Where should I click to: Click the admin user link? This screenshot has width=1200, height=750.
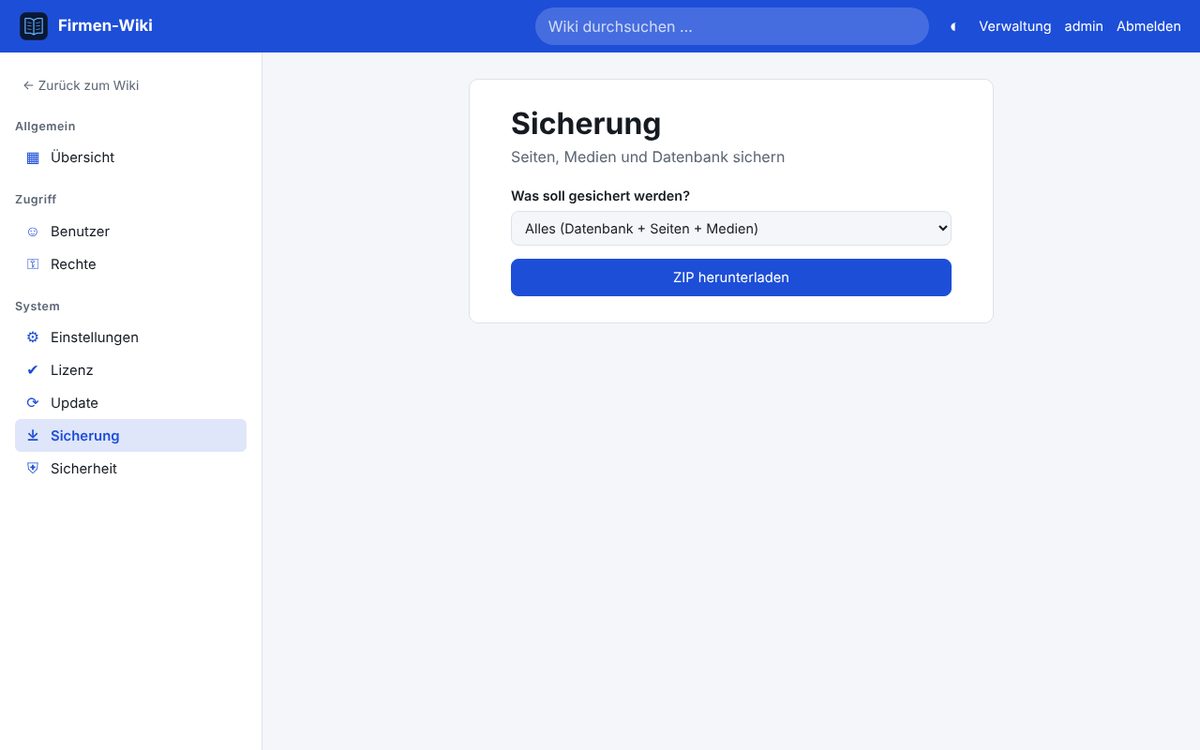coord(1084,27)
